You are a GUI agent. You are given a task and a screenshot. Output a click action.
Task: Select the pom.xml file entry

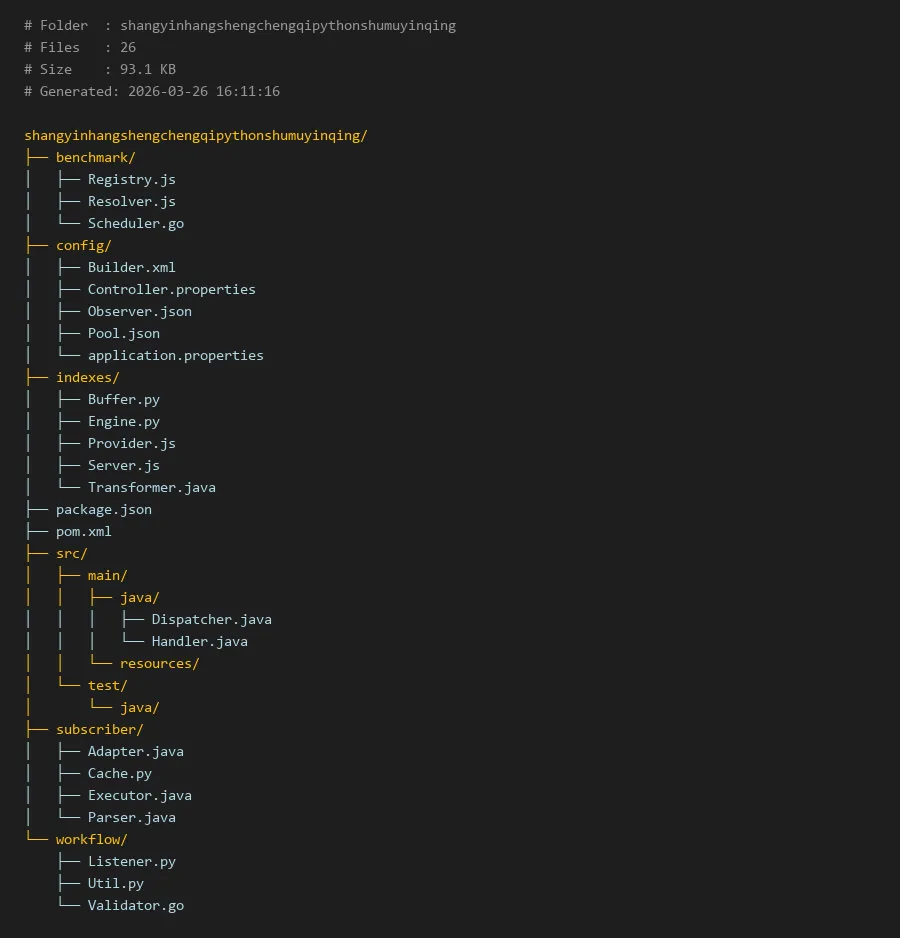point(83,532)
